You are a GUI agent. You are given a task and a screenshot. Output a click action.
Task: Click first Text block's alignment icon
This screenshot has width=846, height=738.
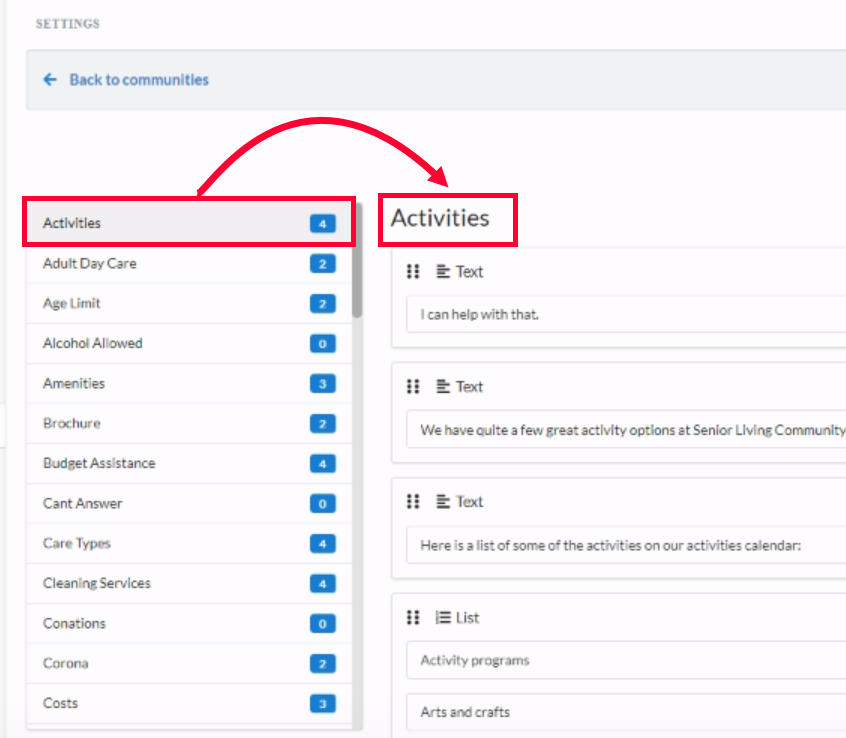(x=443, y=272)
